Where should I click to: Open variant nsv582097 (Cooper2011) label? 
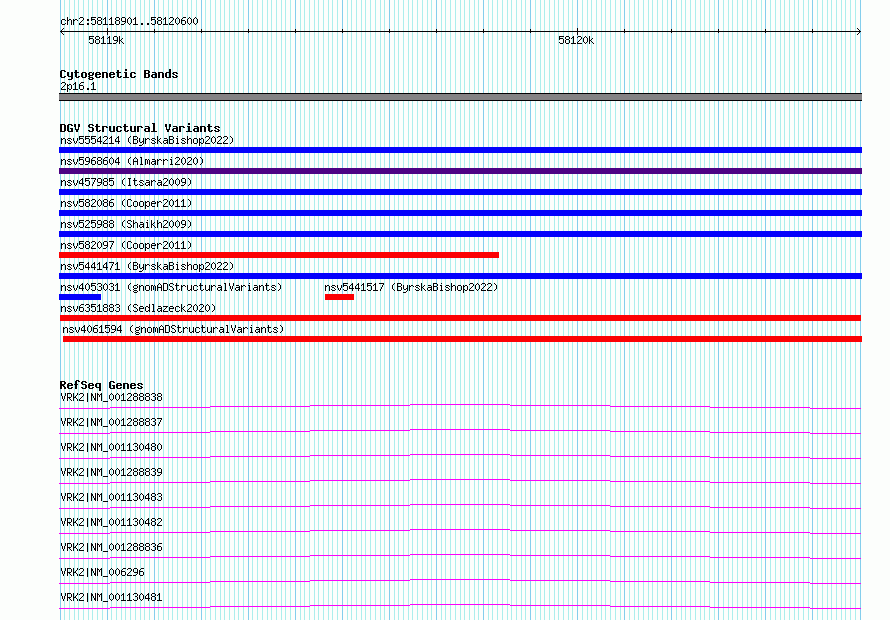click(126, 245)
